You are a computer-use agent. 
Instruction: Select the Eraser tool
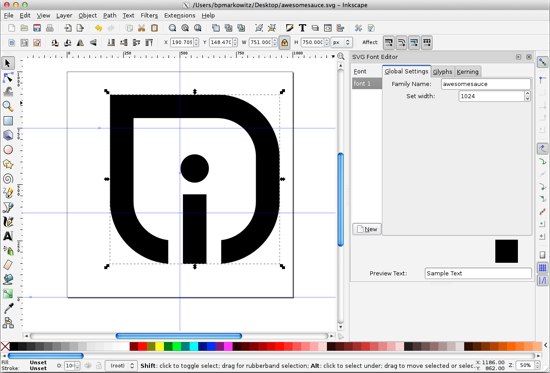coord(8,265)
